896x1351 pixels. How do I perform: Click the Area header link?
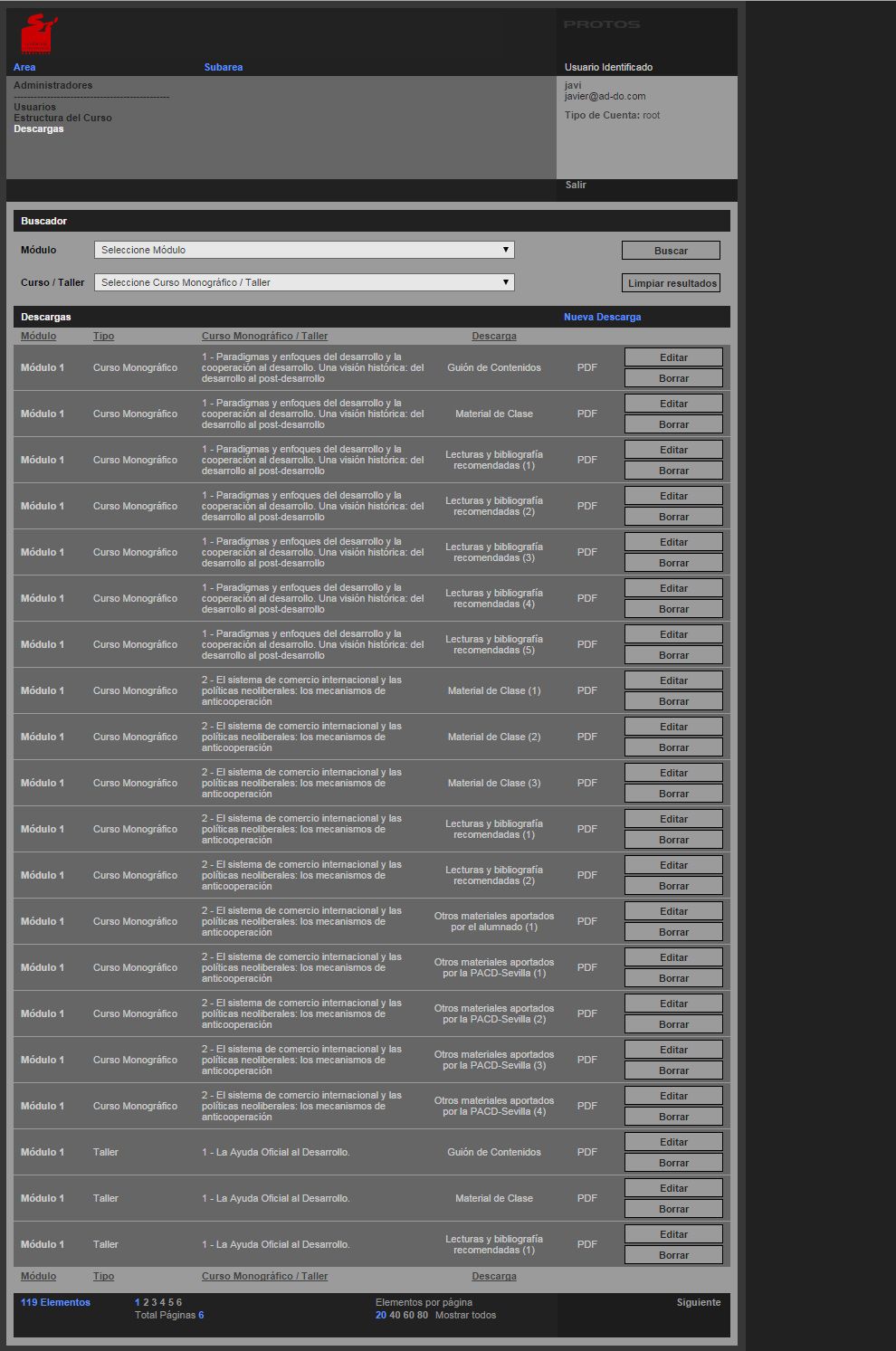pyautogui.click(x=24, y=67)
